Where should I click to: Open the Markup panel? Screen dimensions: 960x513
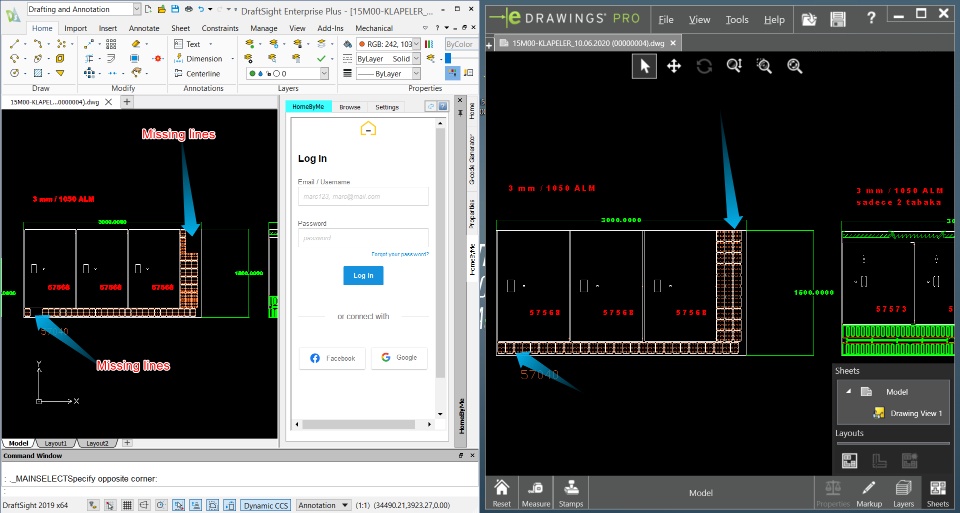(869, 493)
